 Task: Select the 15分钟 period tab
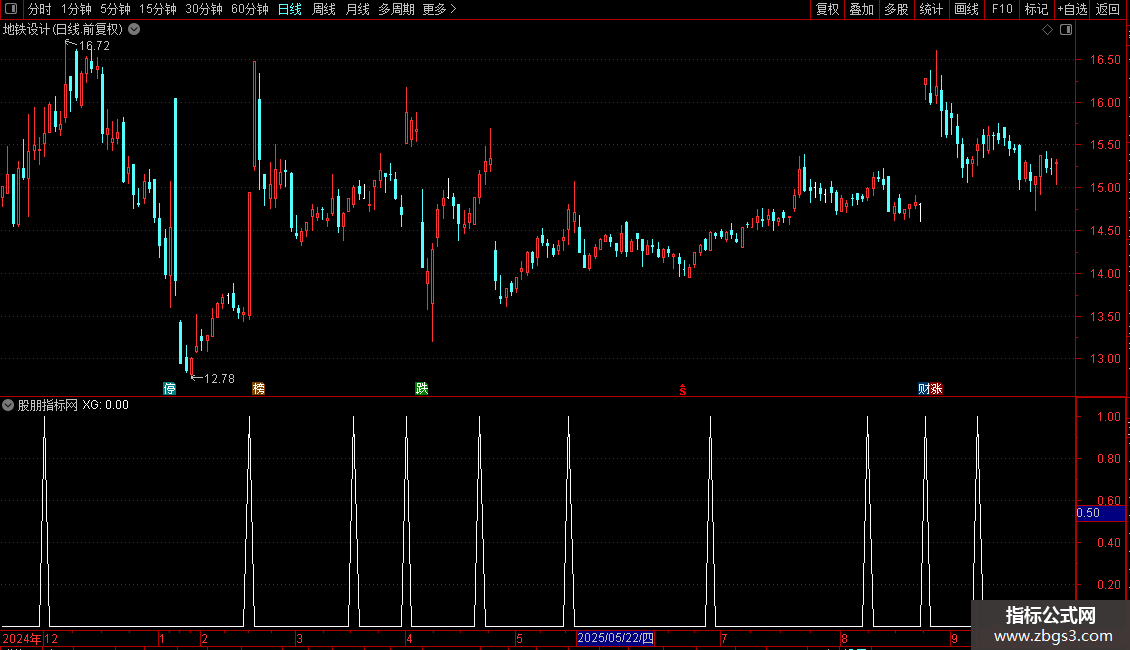click(x=157, y=9)
